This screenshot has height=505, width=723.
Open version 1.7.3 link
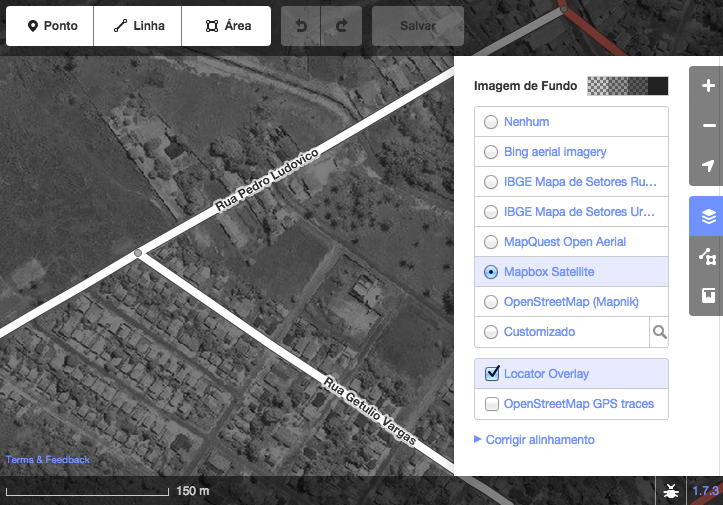[x=705, y=491]
